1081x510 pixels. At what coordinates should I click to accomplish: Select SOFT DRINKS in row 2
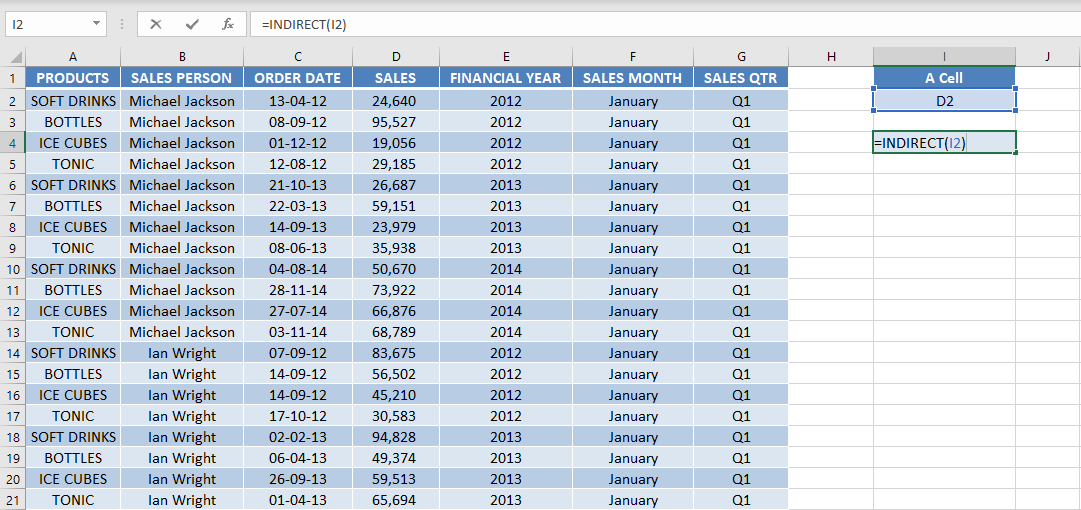73,101
